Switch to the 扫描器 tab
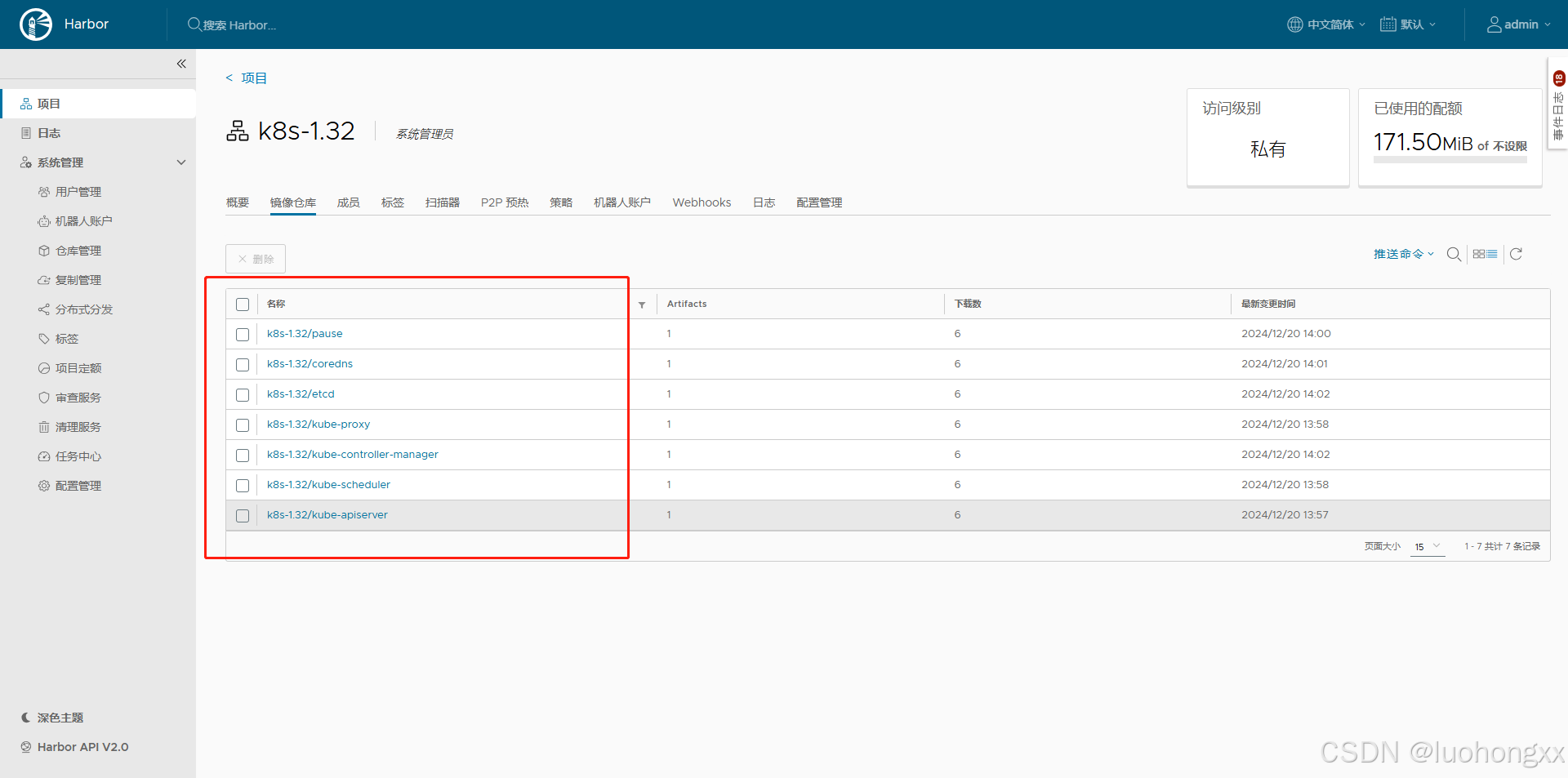This screenshot has width=1568, height=778. point(443,202)
